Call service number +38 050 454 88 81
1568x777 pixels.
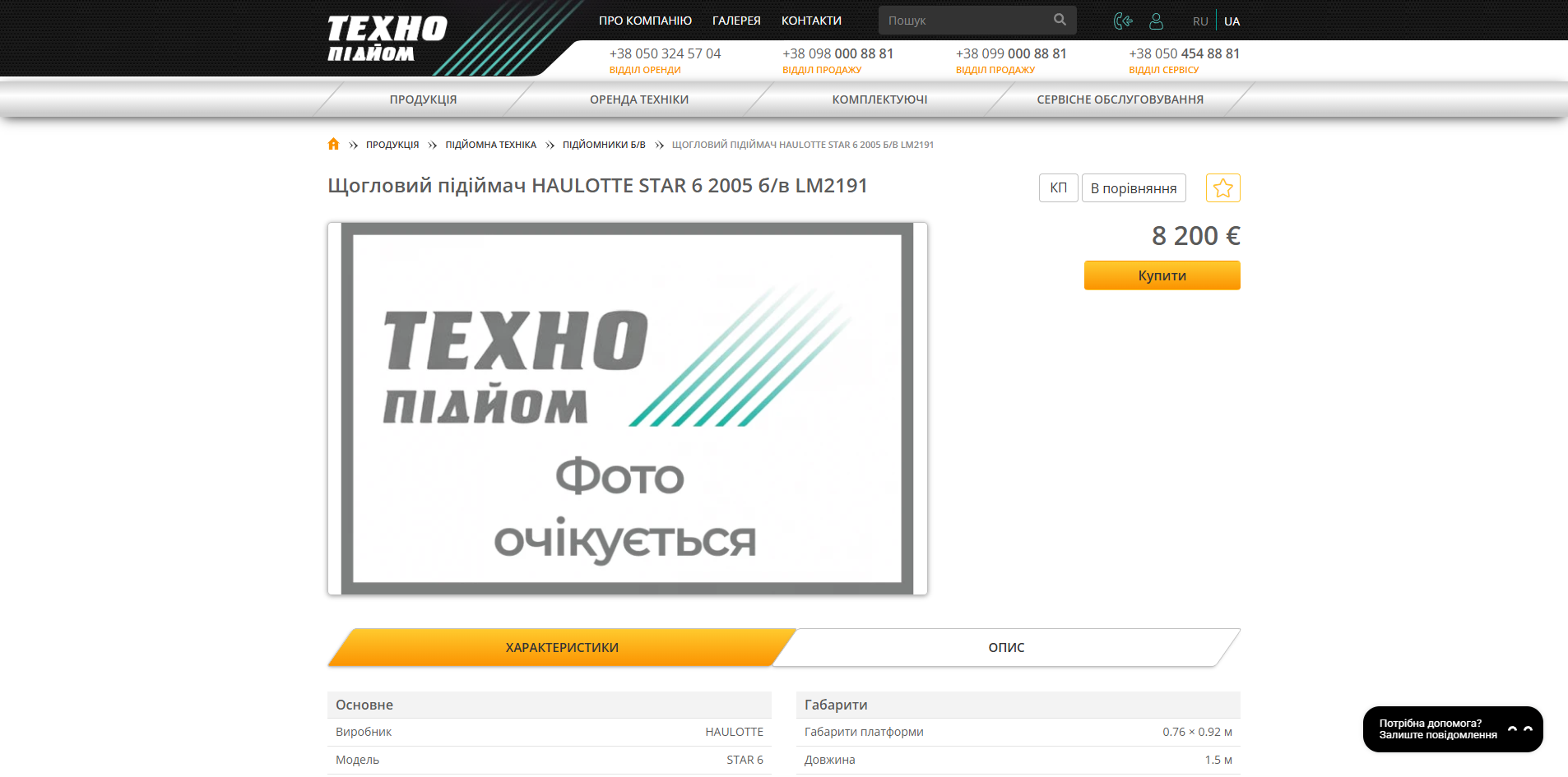tap(1185, 53)
